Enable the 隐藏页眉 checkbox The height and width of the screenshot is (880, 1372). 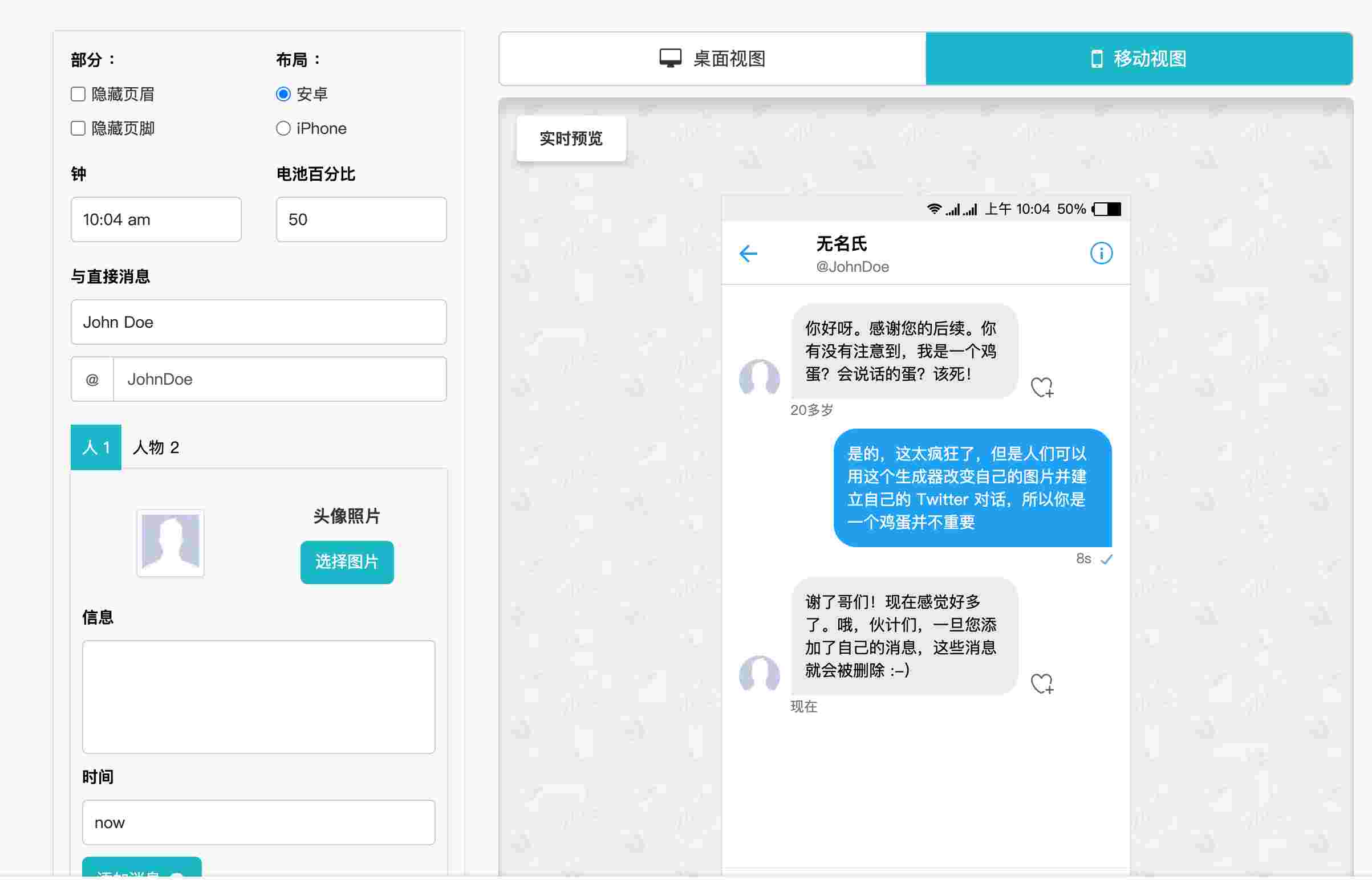(x=78, y=94)
